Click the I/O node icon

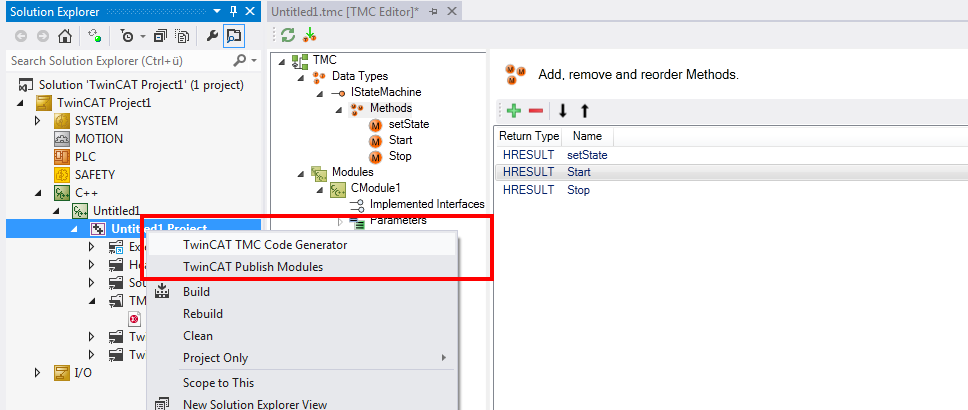[x=62, y=373]
